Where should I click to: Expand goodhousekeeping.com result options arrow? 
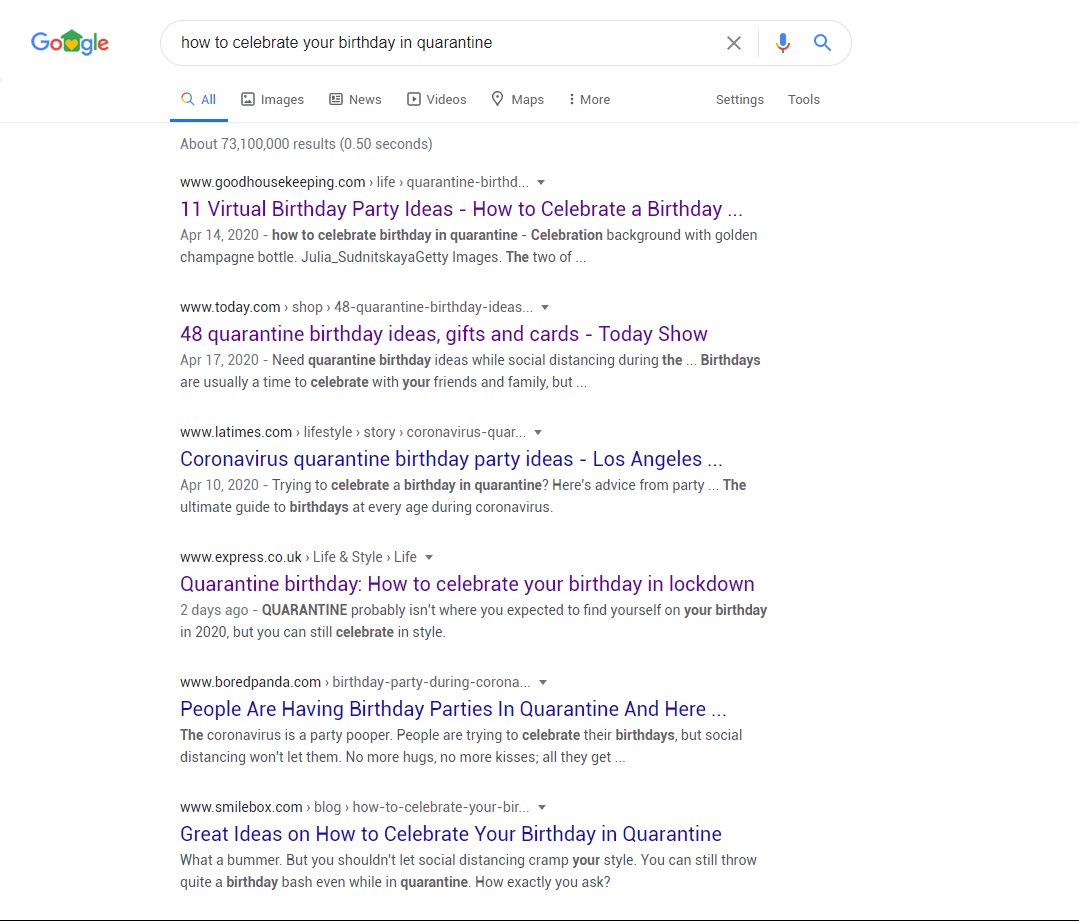(541, 182)
